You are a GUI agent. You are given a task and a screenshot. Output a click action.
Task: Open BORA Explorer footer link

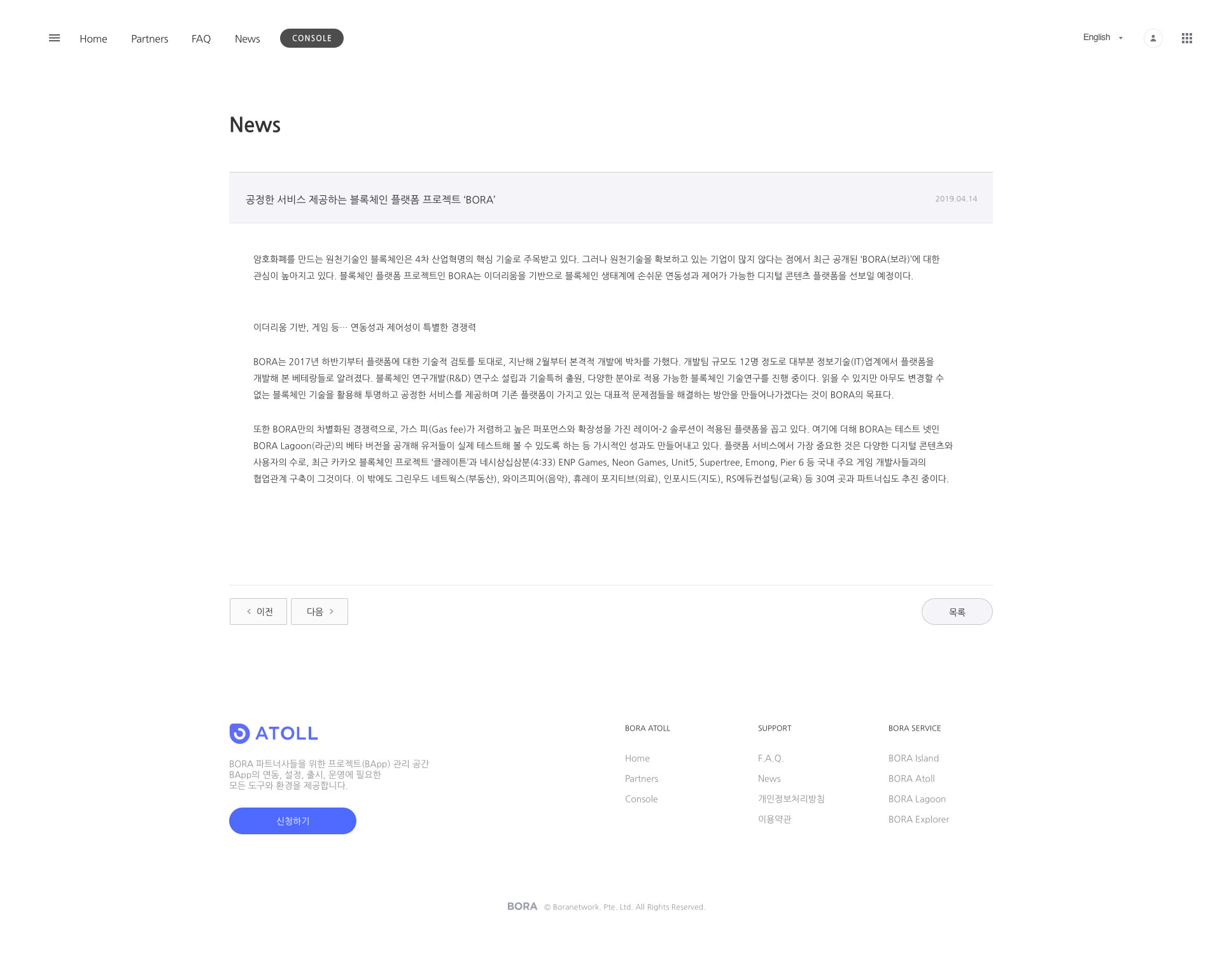pyautogui.click(x=918, y=819)
